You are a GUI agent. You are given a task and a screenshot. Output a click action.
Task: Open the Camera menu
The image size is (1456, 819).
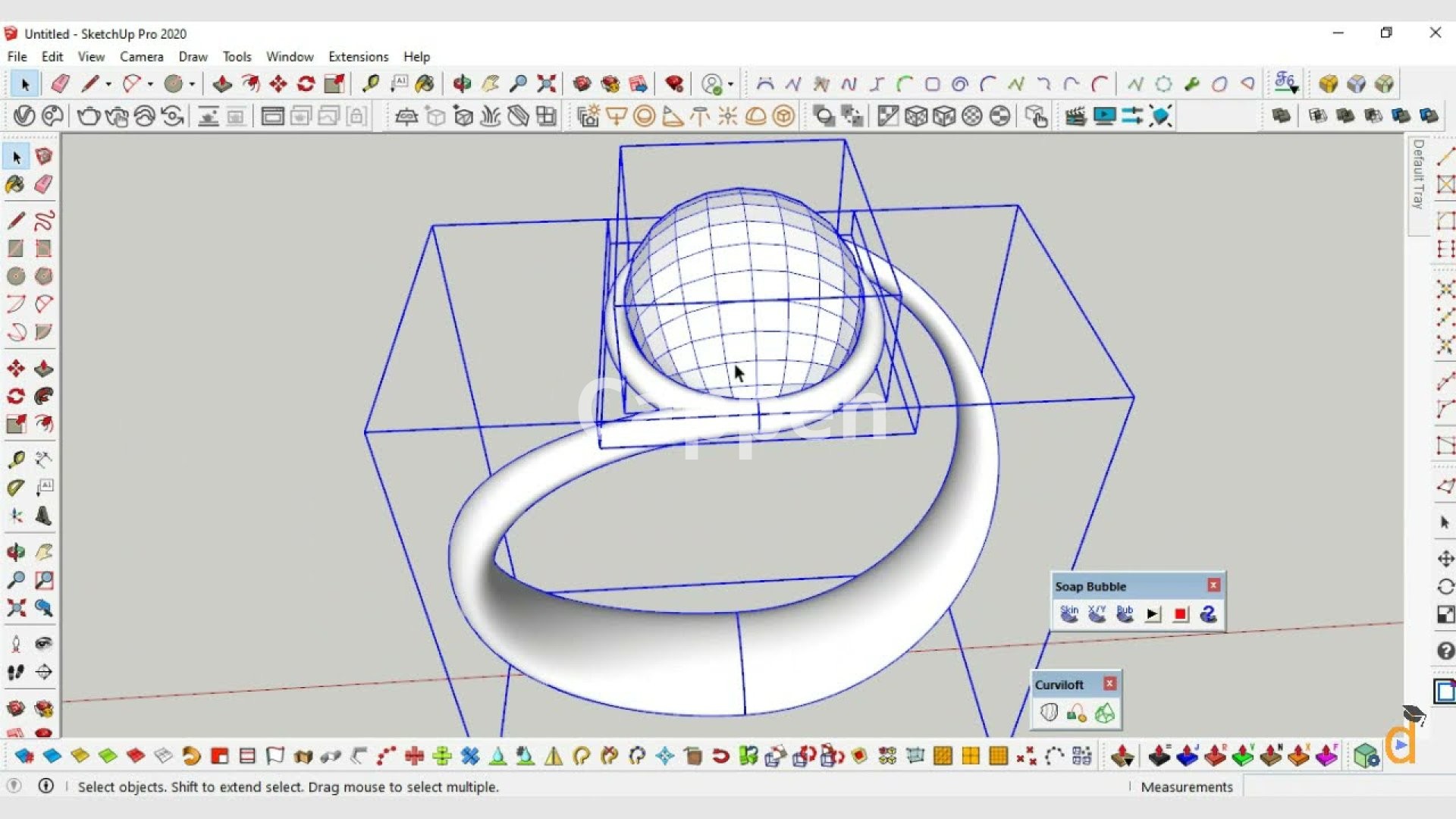(141, 57)
